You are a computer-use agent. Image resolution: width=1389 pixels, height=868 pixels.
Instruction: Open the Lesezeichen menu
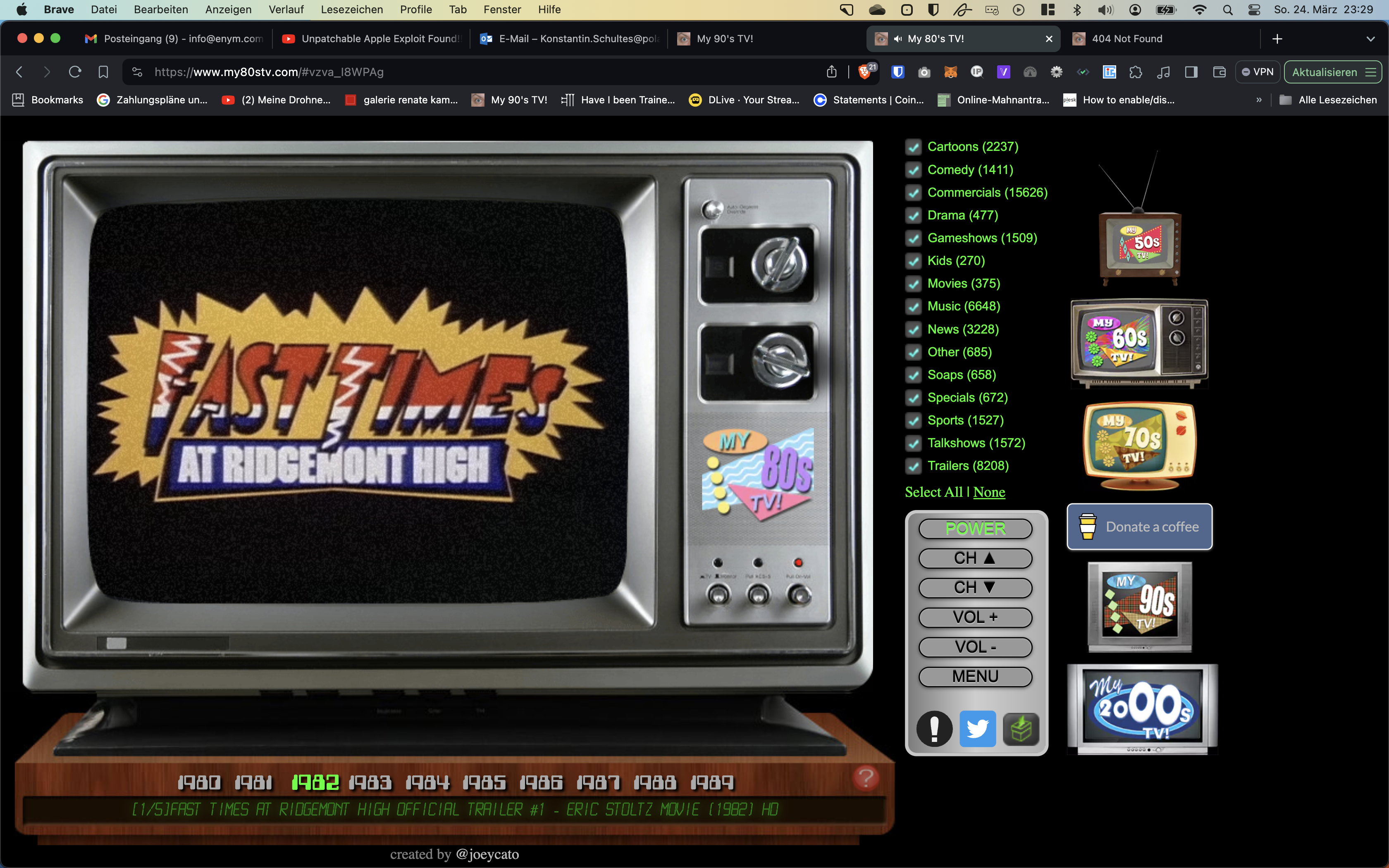tap(352, 10)
